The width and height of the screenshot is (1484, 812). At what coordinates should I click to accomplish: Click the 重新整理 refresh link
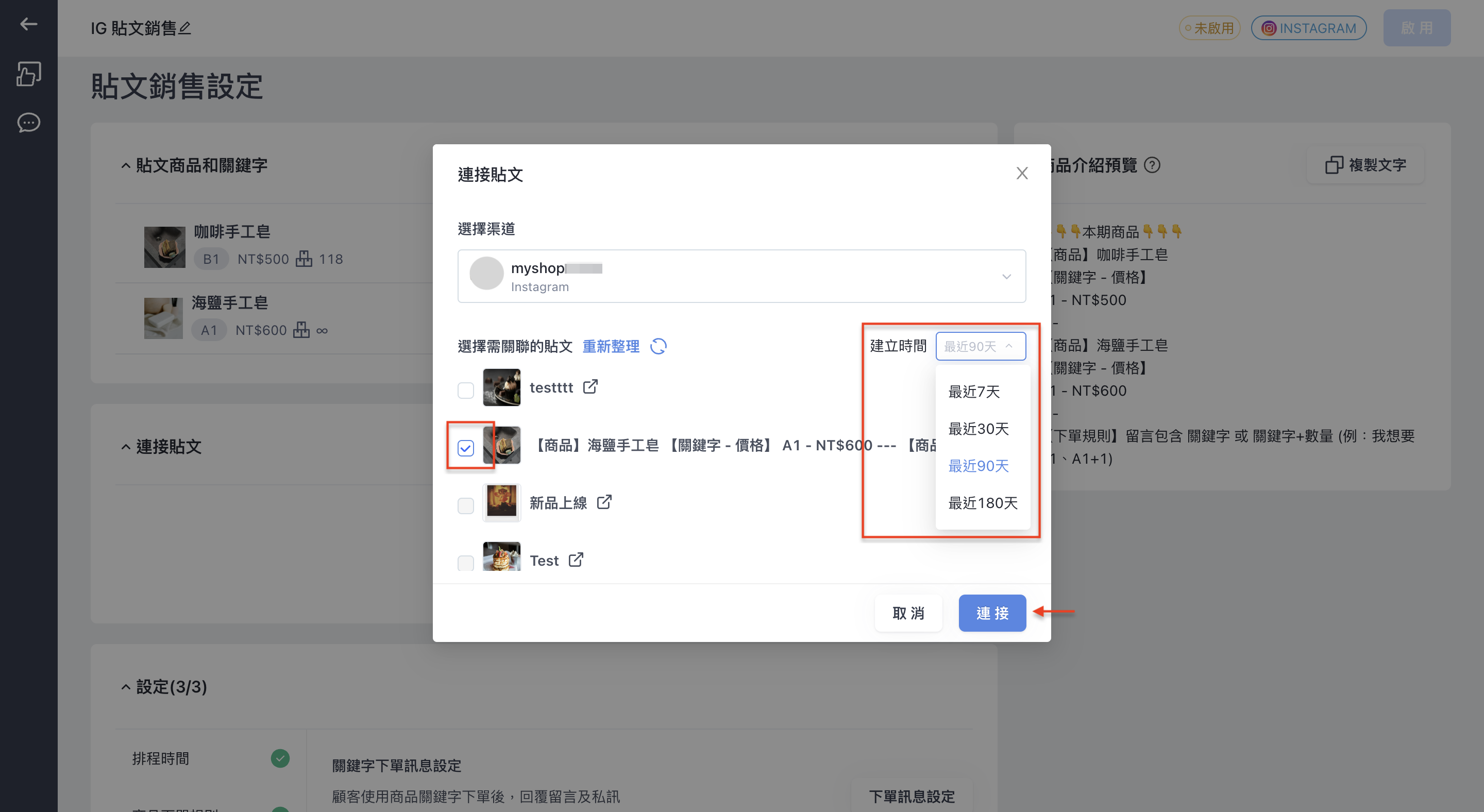(611, 346)
